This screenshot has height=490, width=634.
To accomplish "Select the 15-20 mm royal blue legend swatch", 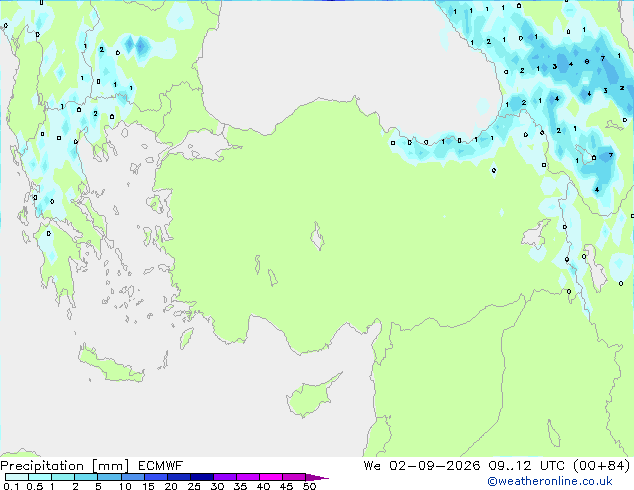I will (x=156, y=477).
